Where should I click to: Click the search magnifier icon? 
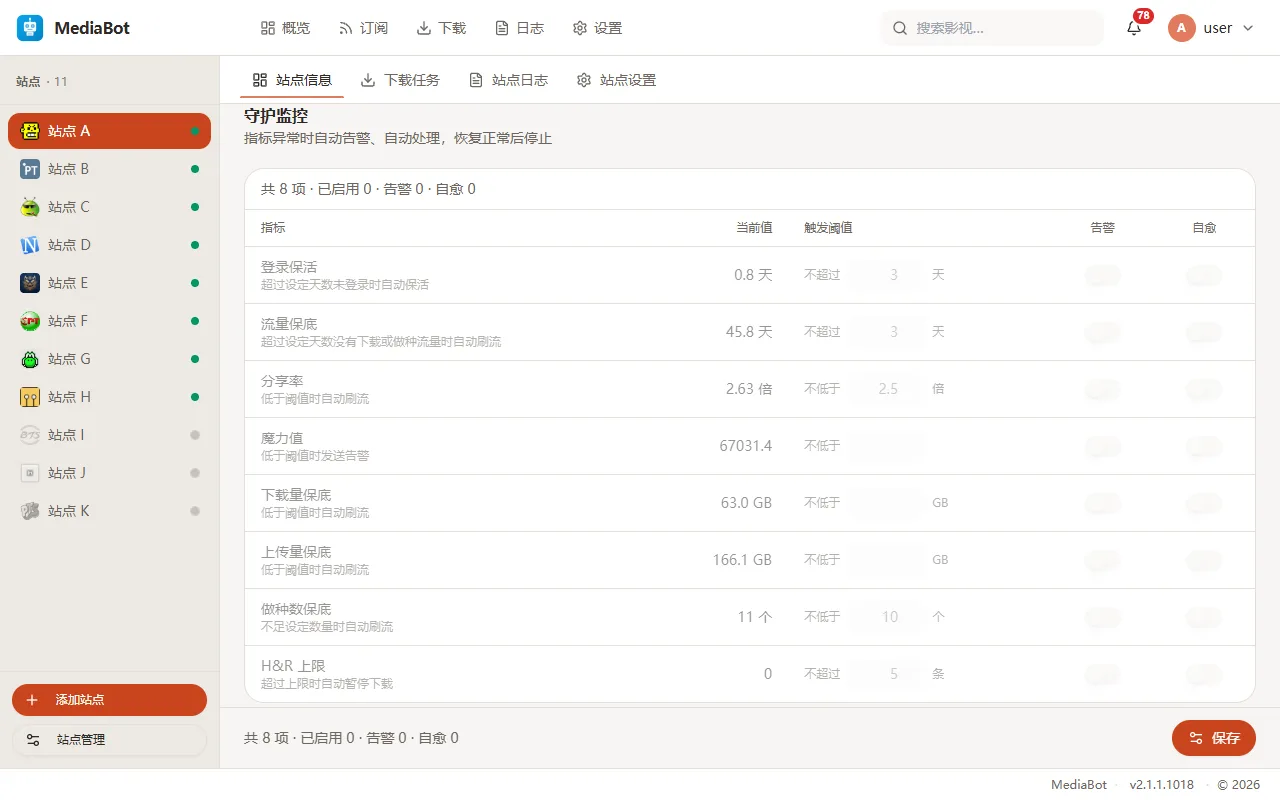pos(900,28)
